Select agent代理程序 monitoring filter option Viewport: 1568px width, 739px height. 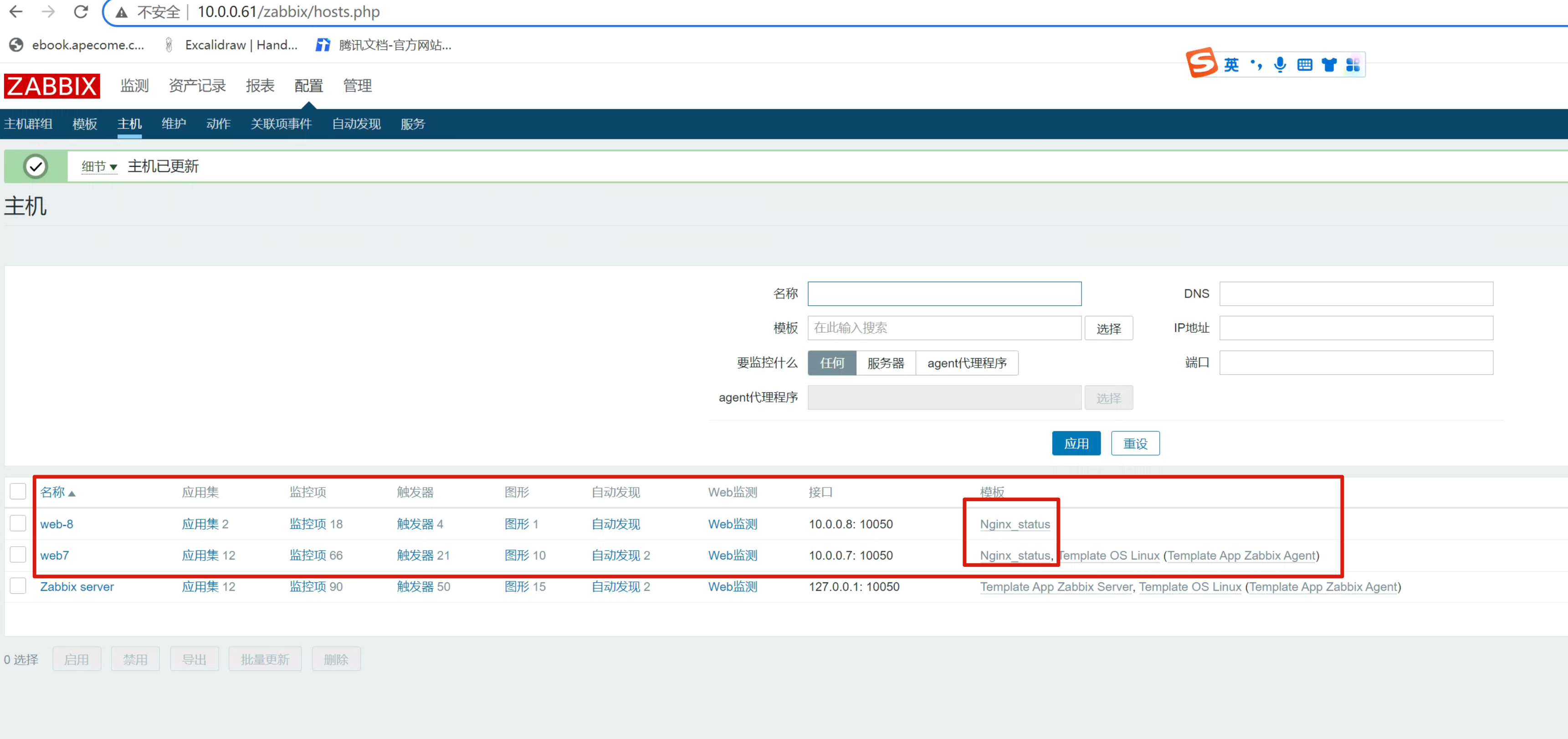coord(966,363)
